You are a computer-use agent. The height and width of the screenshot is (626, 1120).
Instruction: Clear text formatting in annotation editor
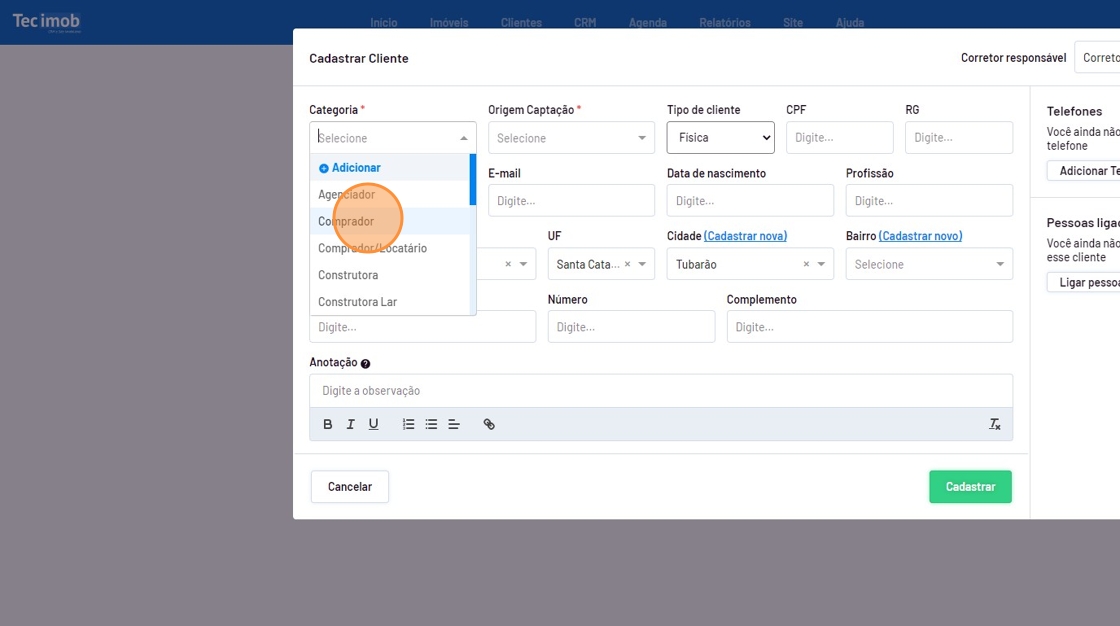[995, 424]
